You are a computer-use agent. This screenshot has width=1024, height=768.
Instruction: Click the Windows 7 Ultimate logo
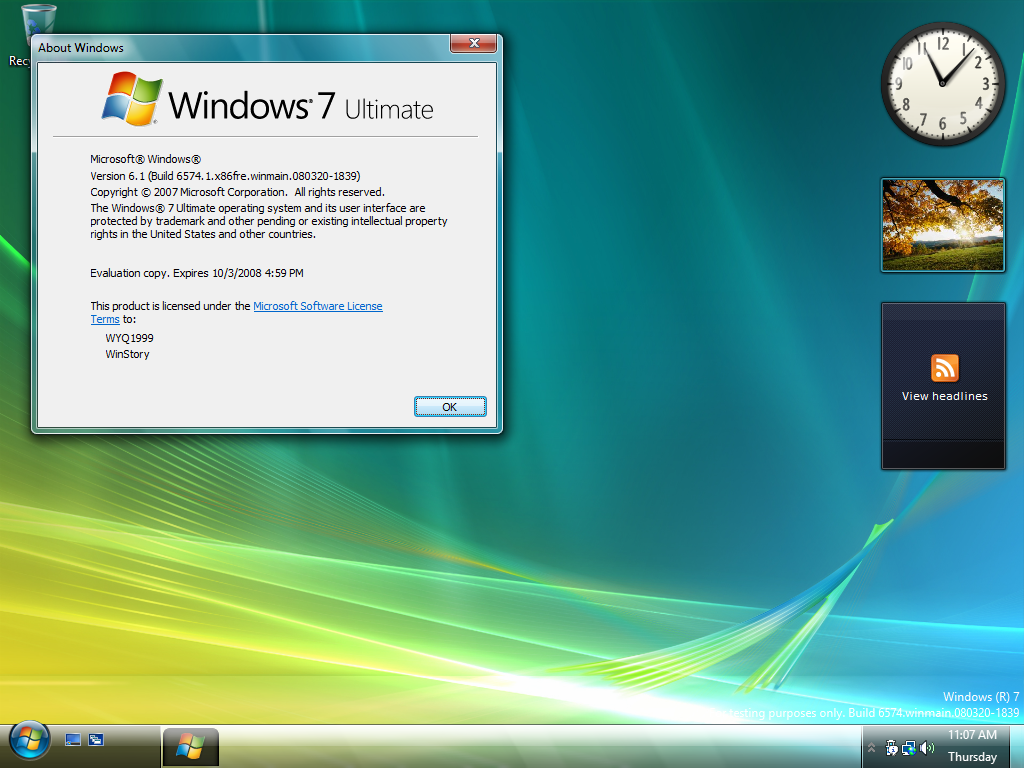268,99
